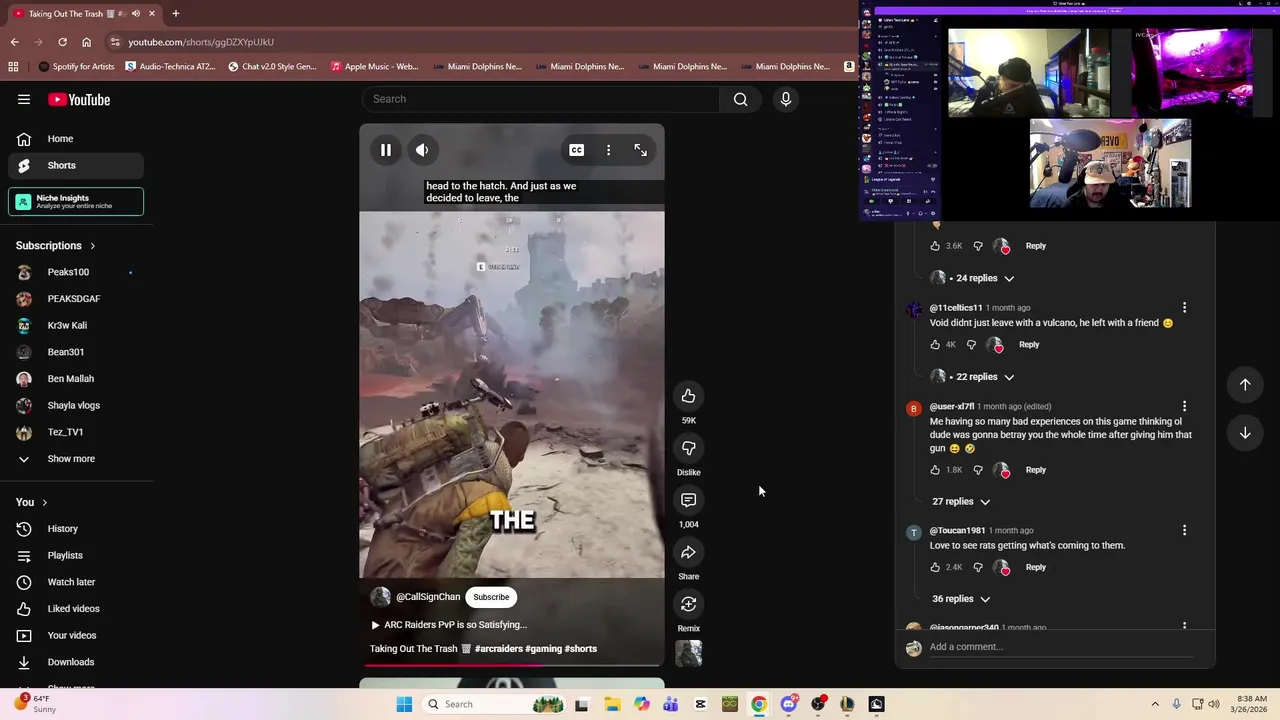Click the search magnifier button
The image size is (1280, 720).
[740, 99]
